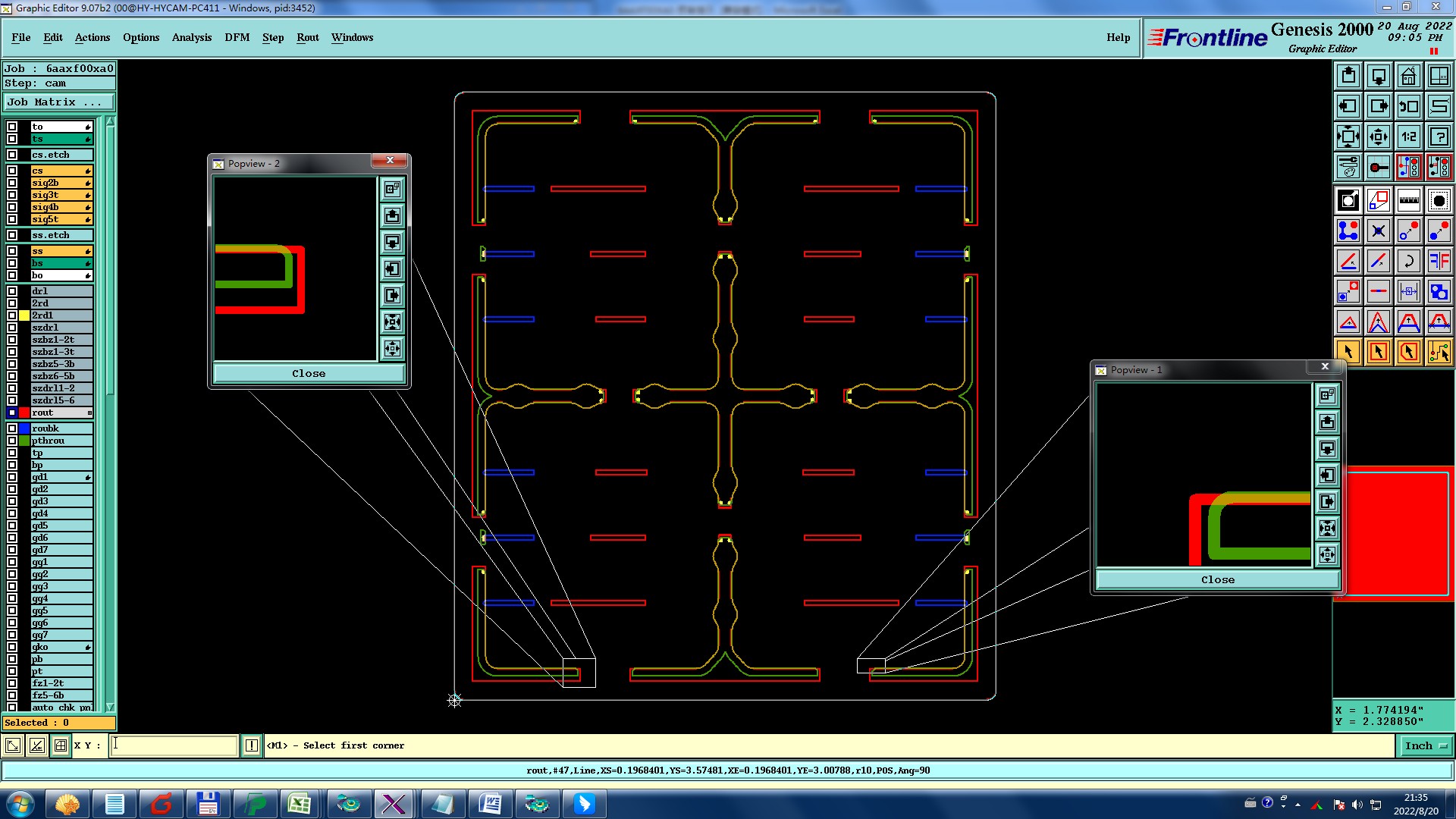This screenshot has width=1456, height=819.
Task: Click the yellow swatch of layer 2rd1
Action: pos(24,315)
